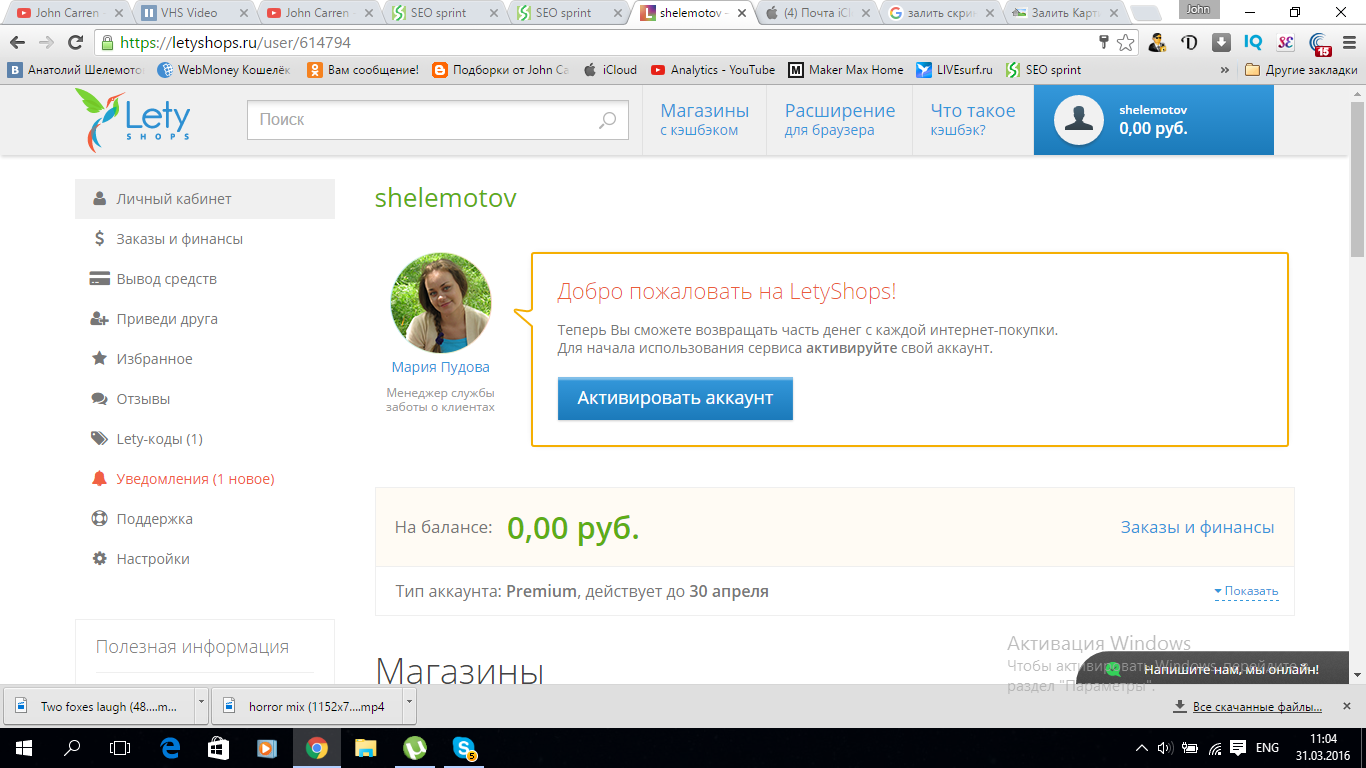Open the volume control in system tray
Screen dimensions: 1366x768
coord(1165,747)
